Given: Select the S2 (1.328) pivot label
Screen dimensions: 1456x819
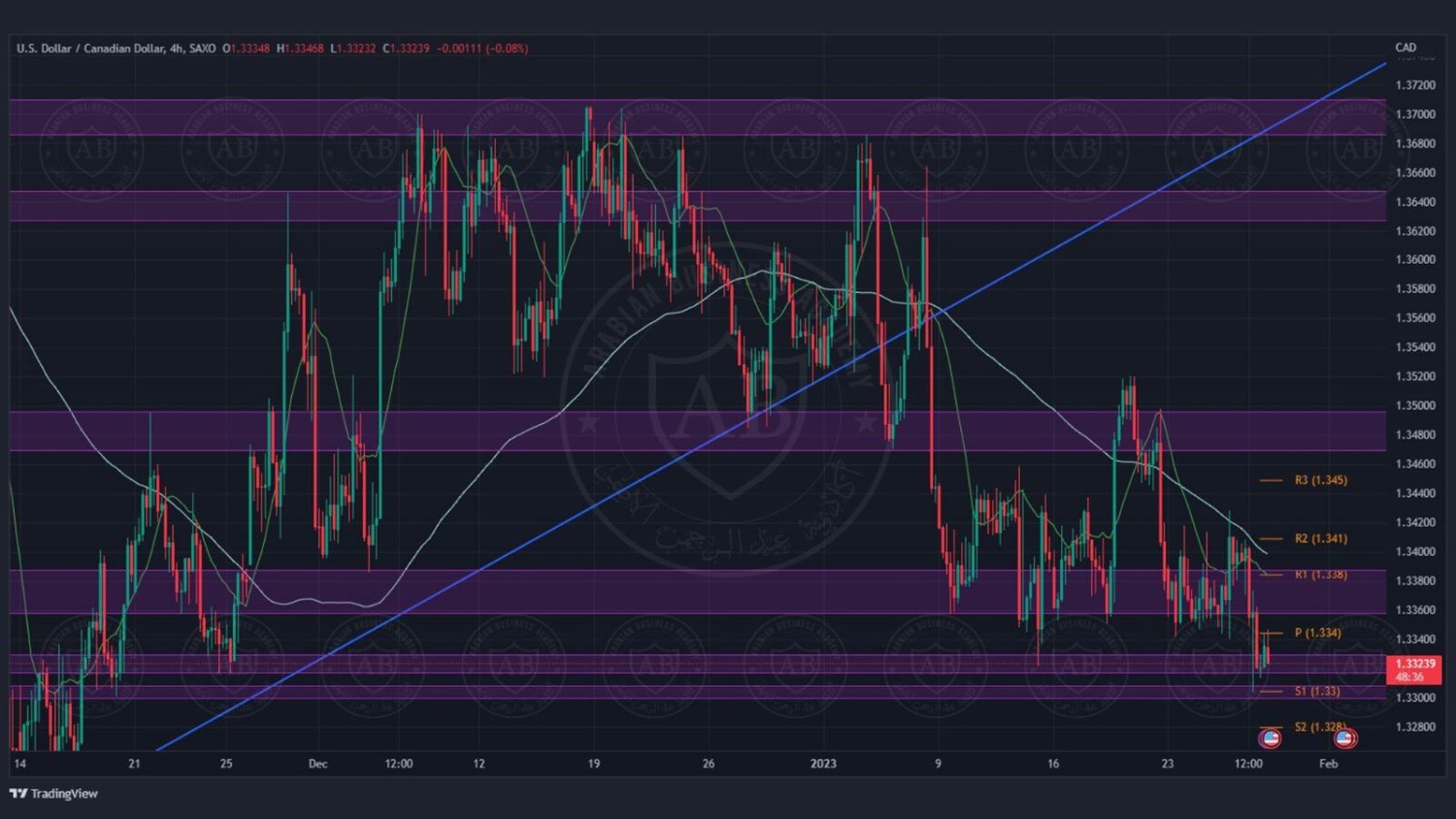Looking at the screenshot, I should (1319, 727).
